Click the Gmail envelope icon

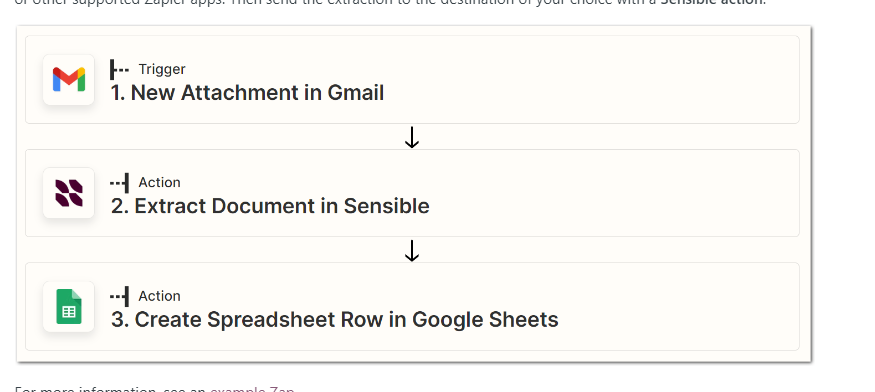(x=69, y=80)
